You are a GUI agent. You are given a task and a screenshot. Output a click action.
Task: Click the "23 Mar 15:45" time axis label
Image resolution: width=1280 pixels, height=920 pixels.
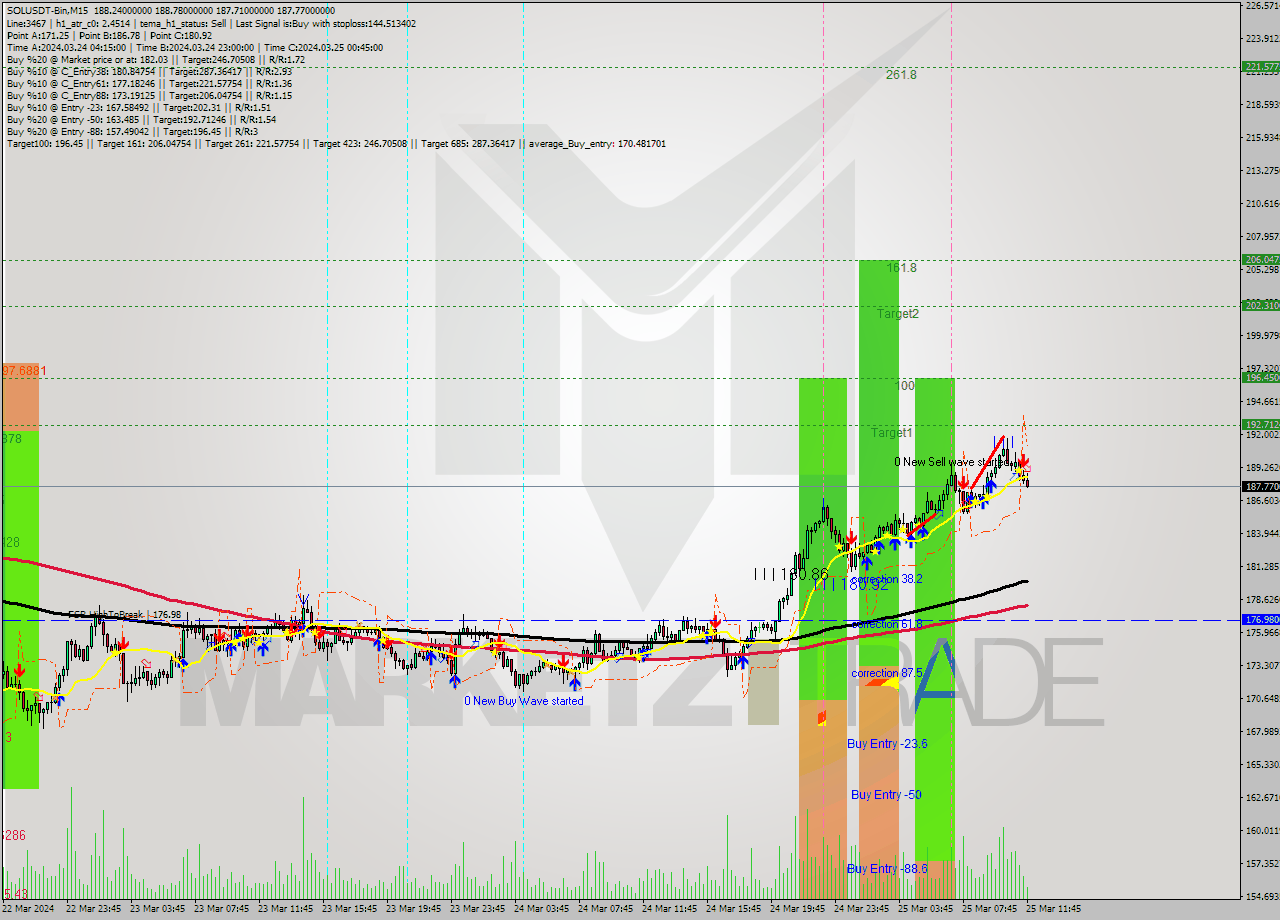350,909
